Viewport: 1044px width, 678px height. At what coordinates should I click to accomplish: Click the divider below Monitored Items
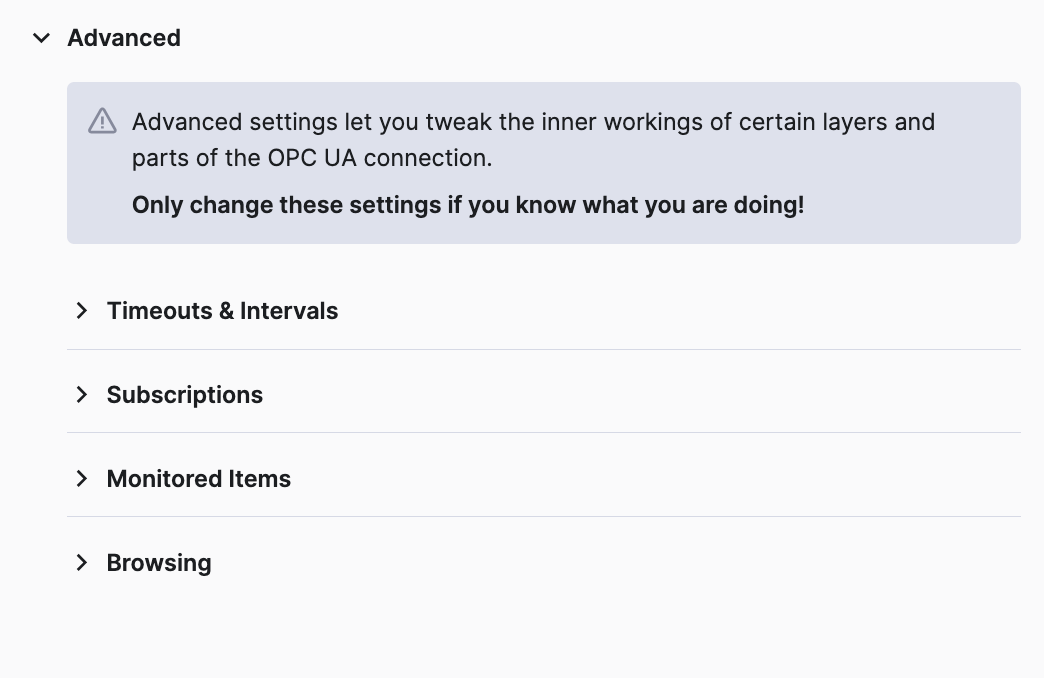543,516
